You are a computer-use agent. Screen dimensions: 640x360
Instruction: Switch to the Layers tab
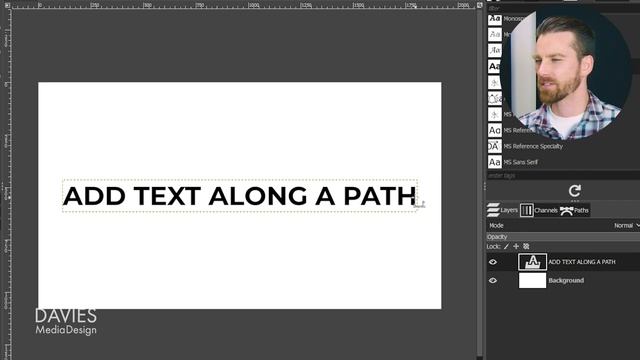click(x=502, y=210)
